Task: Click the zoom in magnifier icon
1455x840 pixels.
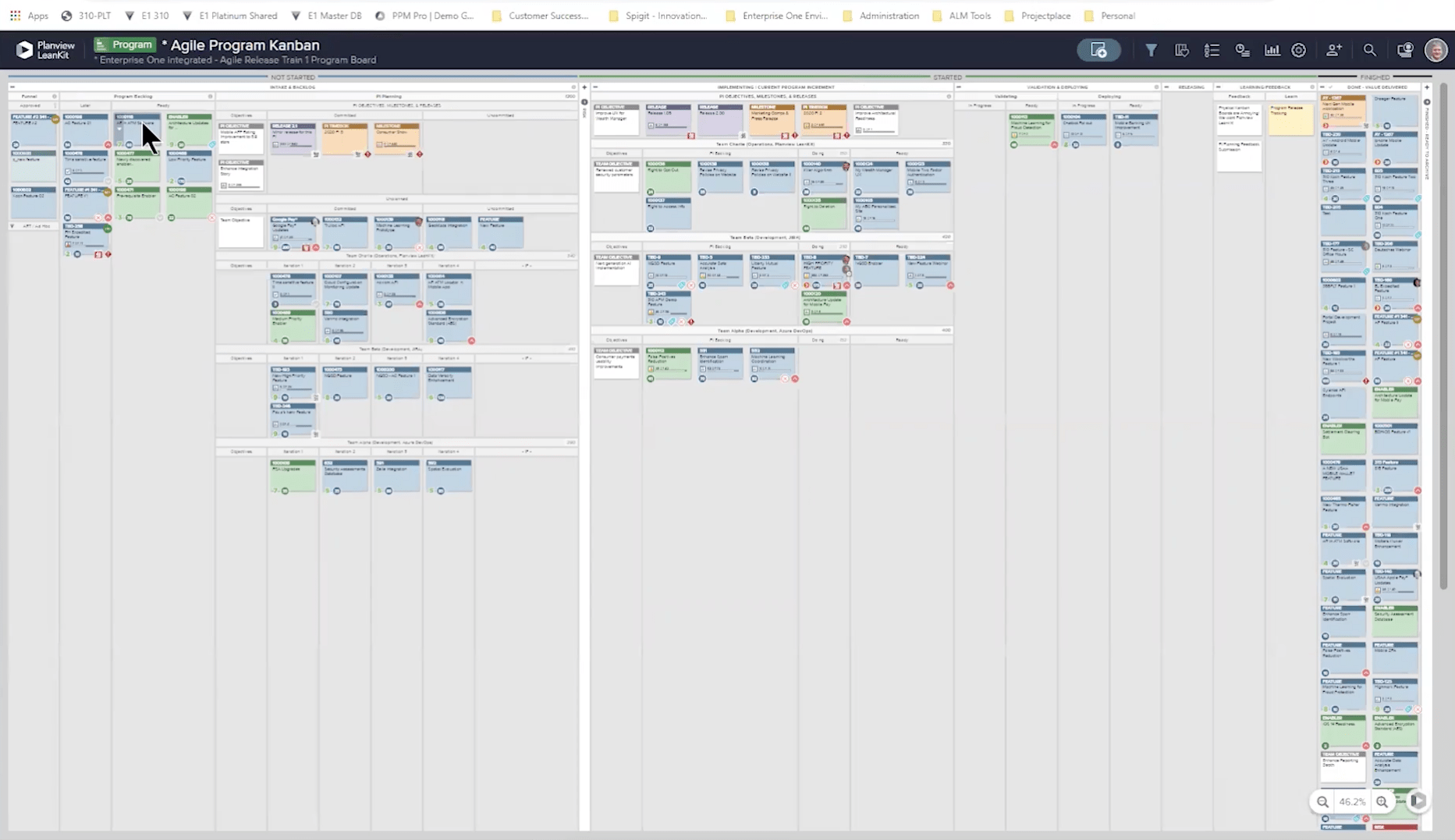Action: point(1382,802)
